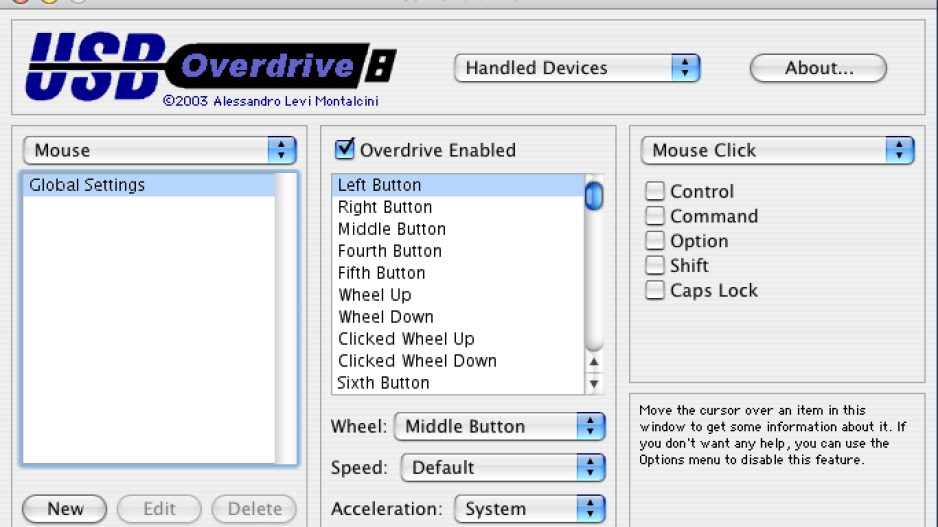Open the Acceleration dropdown set to System
Viewport: 938px width, 527px height.
click(530, 509)
